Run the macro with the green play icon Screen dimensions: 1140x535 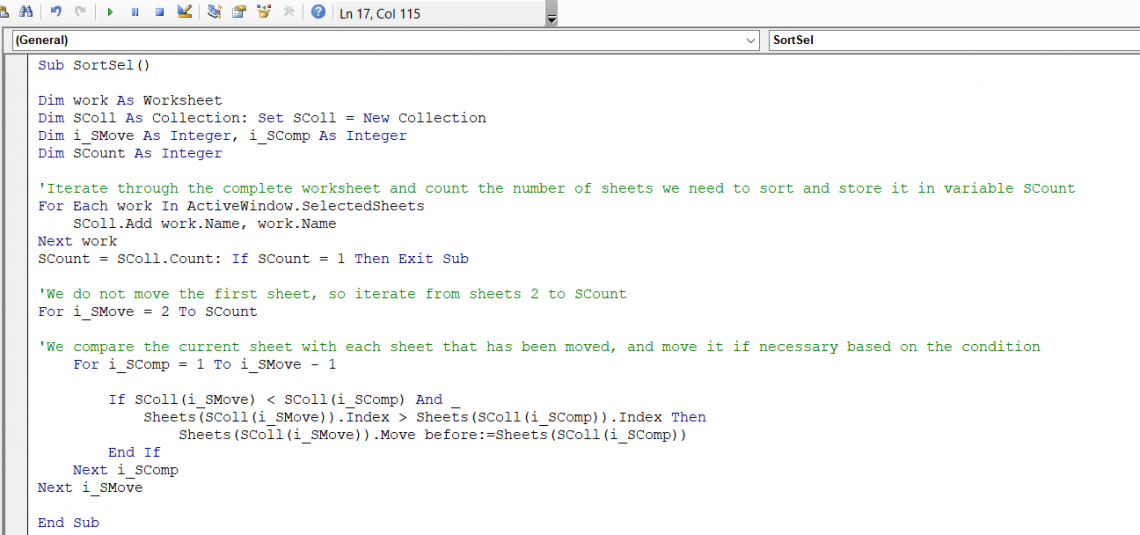pyautogui.click(x=110, y=12)
